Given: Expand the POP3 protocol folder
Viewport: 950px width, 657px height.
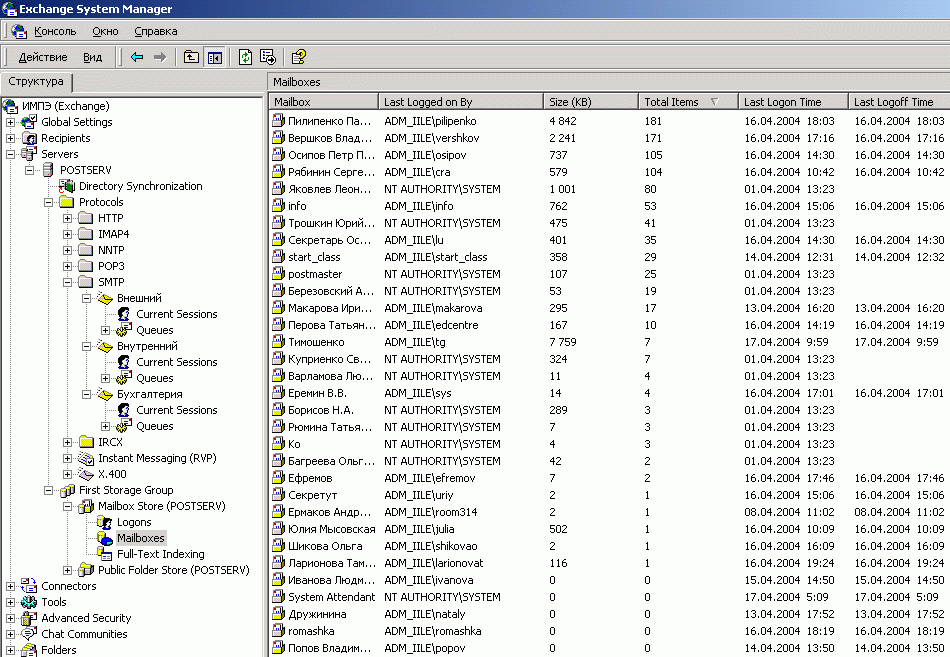Looking at the screenshot, I should 67,266.
